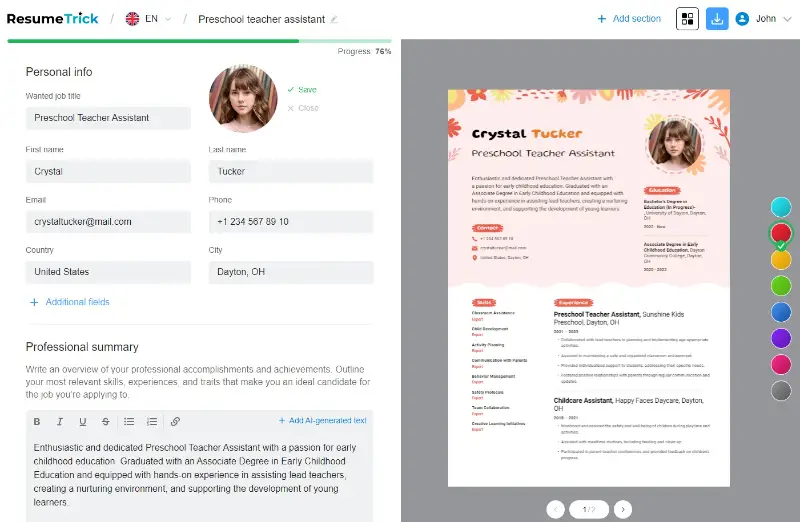
Task: Save the profile photo
Action: coord(302,90)
